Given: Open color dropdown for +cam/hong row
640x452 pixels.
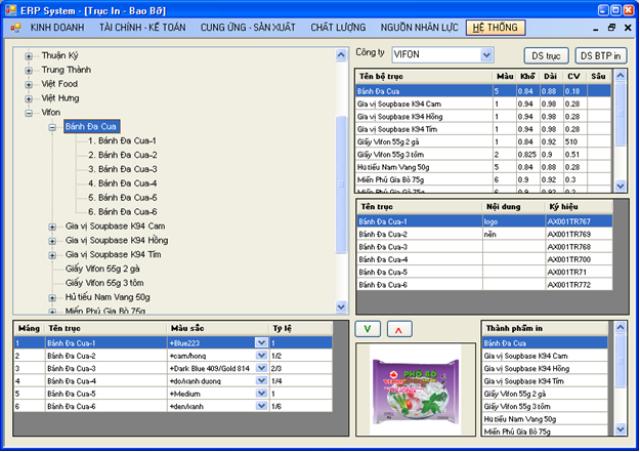Looking at the screenshot, I should 261,355.
